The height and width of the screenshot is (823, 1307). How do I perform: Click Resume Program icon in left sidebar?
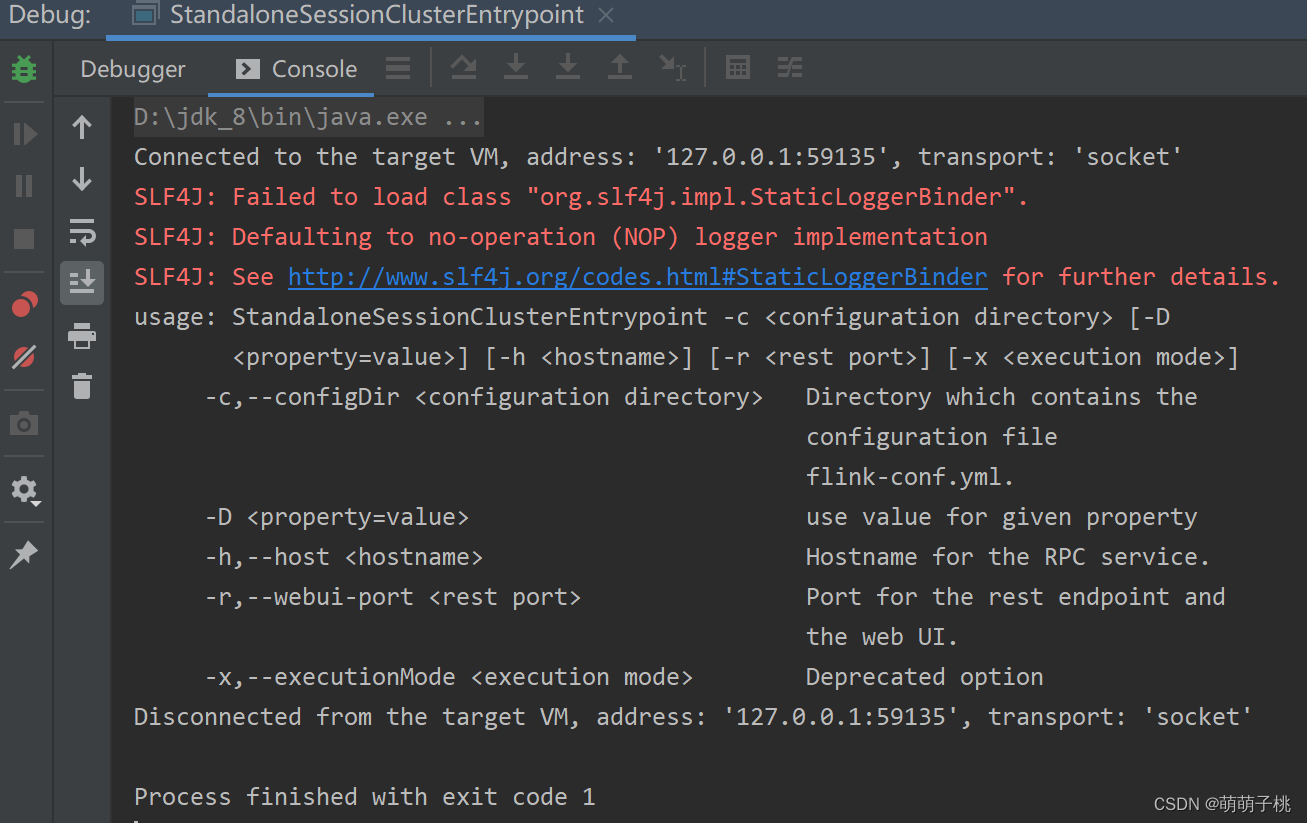point(24,133)
